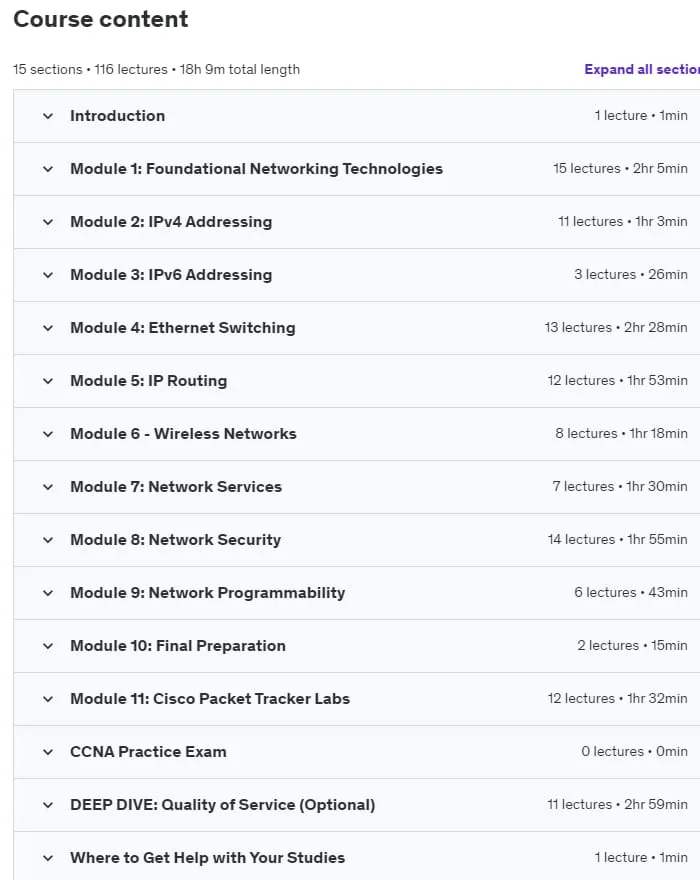Open DEEP DIVE: Quality of Service section
The image size is (700, 880).
pos(356,805)
